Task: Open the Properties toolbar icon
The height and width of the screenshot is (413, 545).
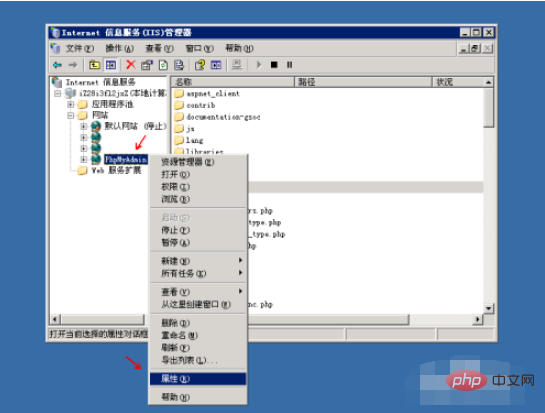Action: [x=147, y=65]
